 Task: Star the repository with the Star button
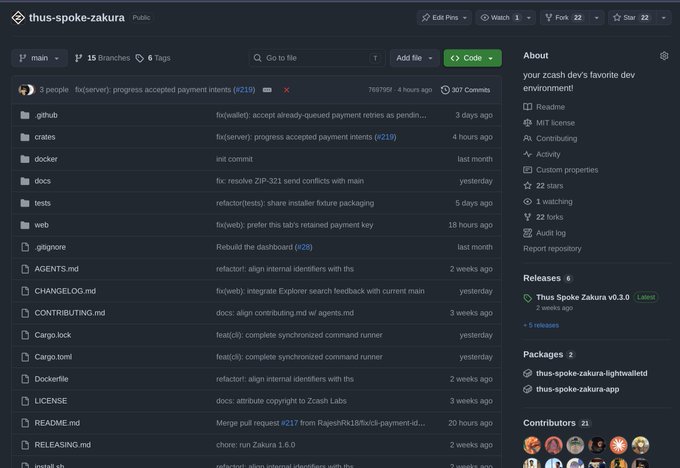632,18
